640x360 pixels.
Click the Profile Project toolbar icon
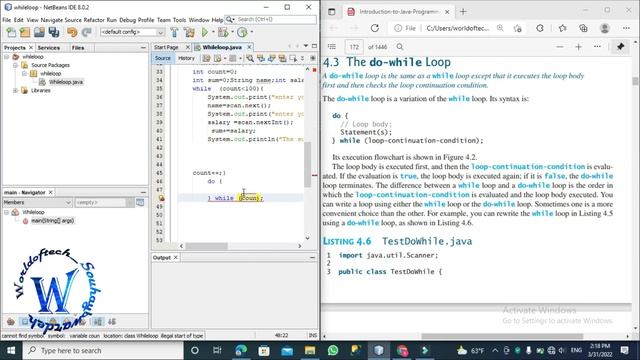click(x=242, y=32)
